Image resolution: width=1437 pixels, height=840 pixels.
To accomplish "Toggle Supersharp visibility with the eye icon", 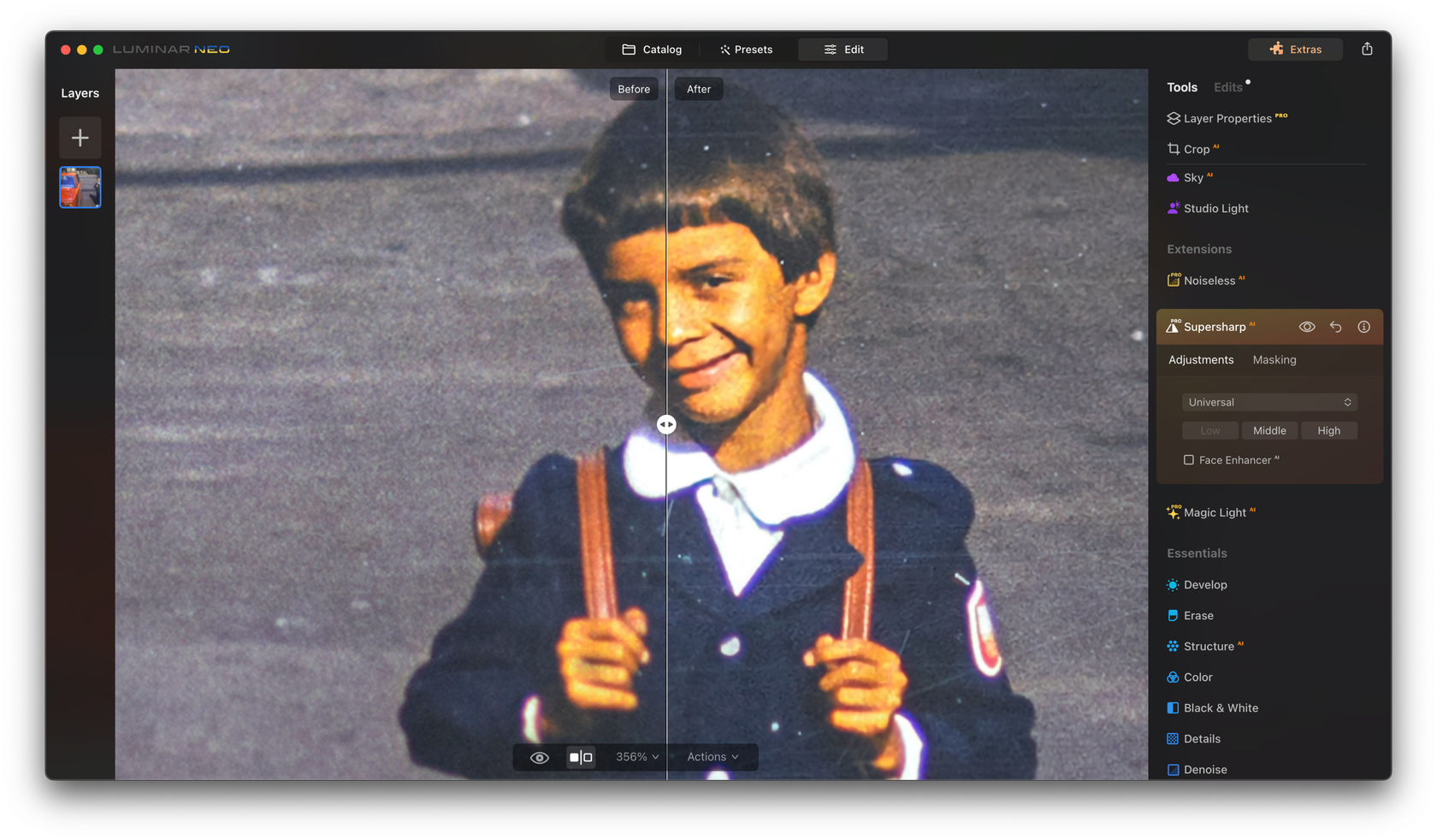I will 1307,326.
